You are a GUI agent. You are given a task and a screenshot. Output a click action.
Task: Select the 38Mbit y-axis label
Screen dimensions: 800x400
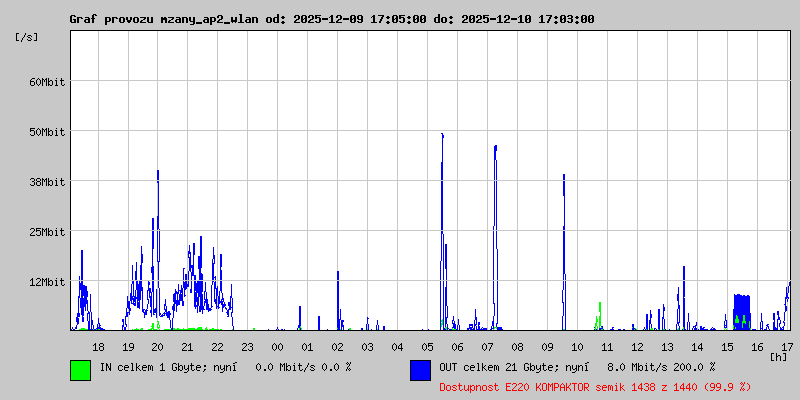point(47,182)
